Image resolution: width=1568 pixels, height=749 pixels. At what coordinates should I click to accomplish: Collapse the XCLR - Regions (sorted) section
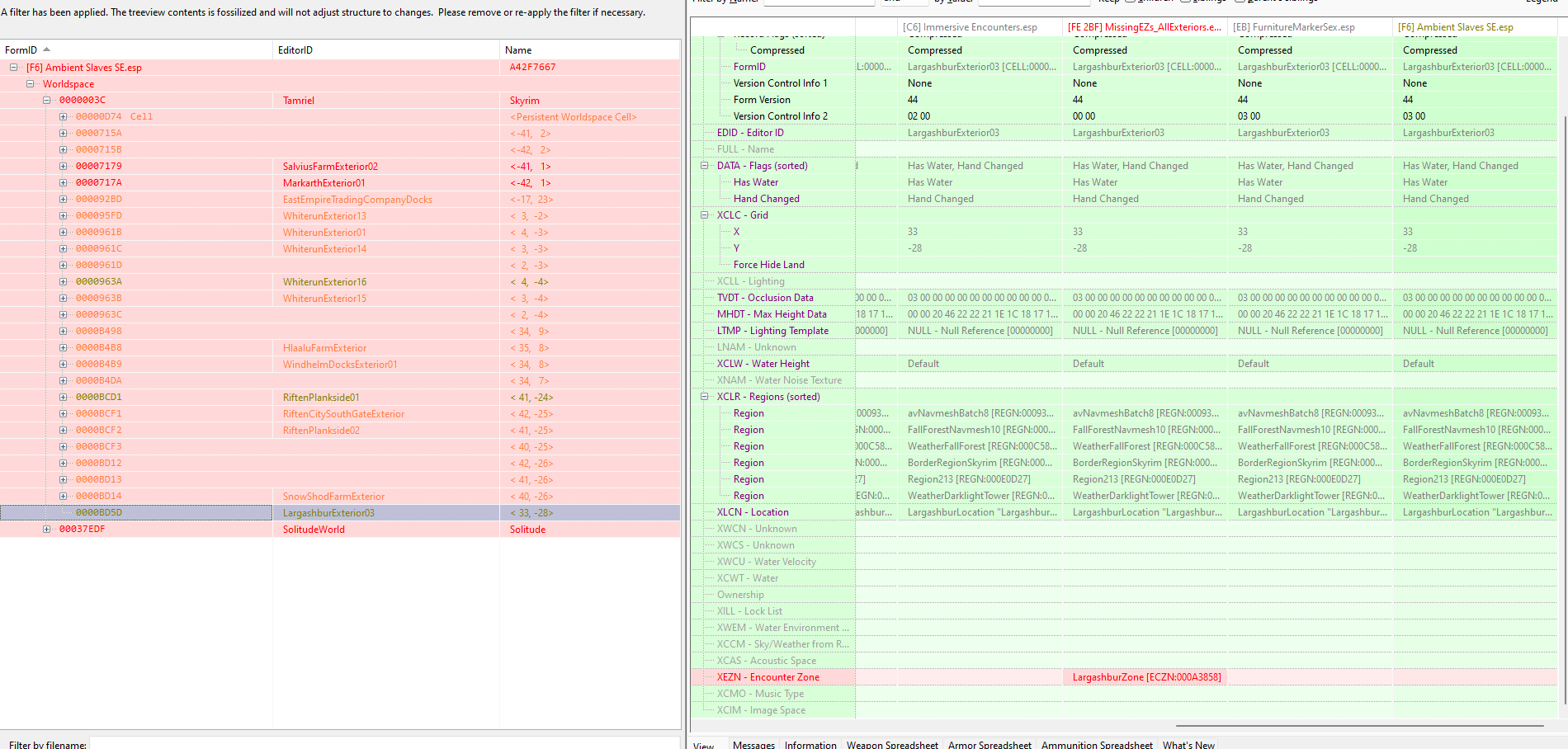pyautogui.click(x=705, y=397)
